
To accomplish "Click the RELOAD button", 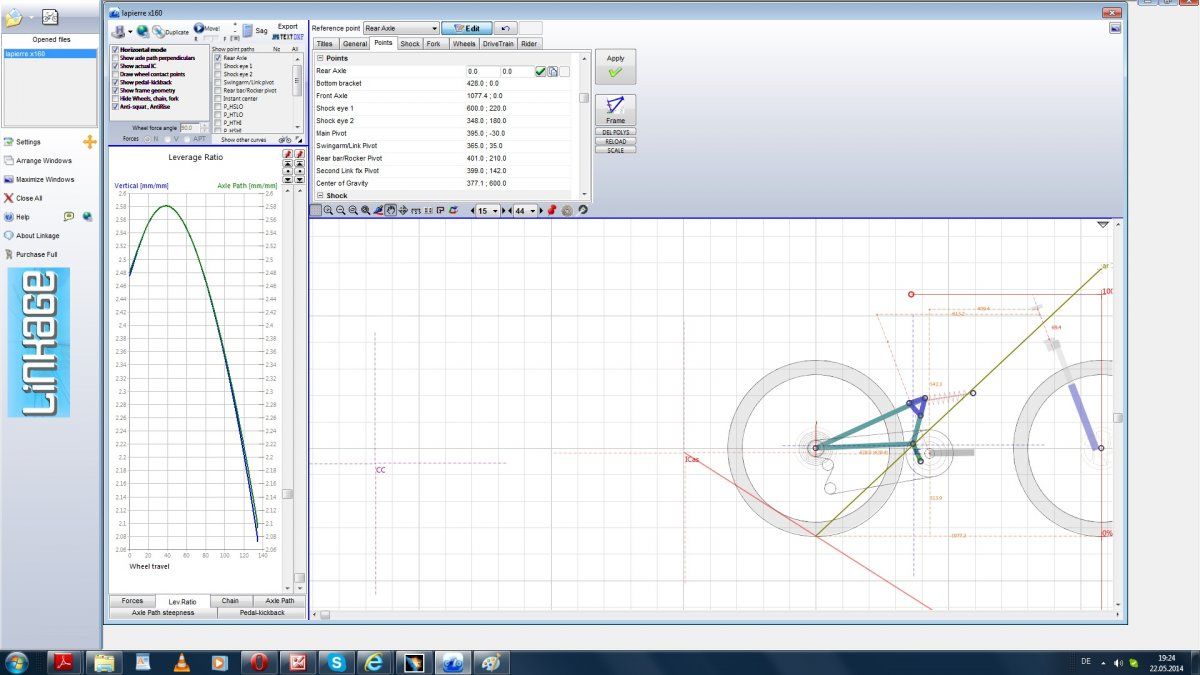I will click(615, 141).
